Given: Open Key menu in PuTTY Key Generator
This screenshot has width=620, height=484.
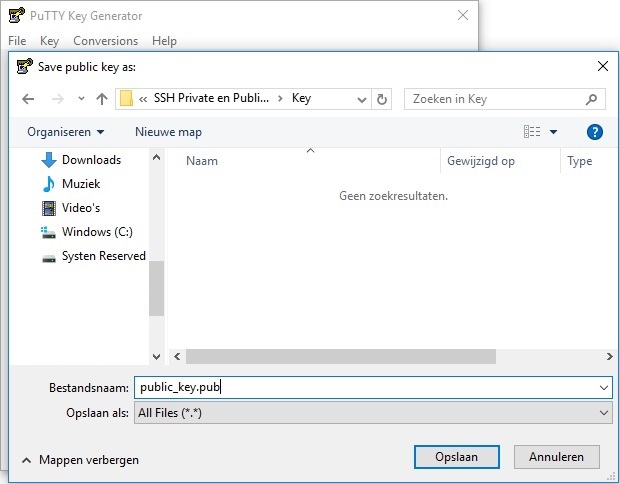Looking at the screenshot, I should point(49,41).
